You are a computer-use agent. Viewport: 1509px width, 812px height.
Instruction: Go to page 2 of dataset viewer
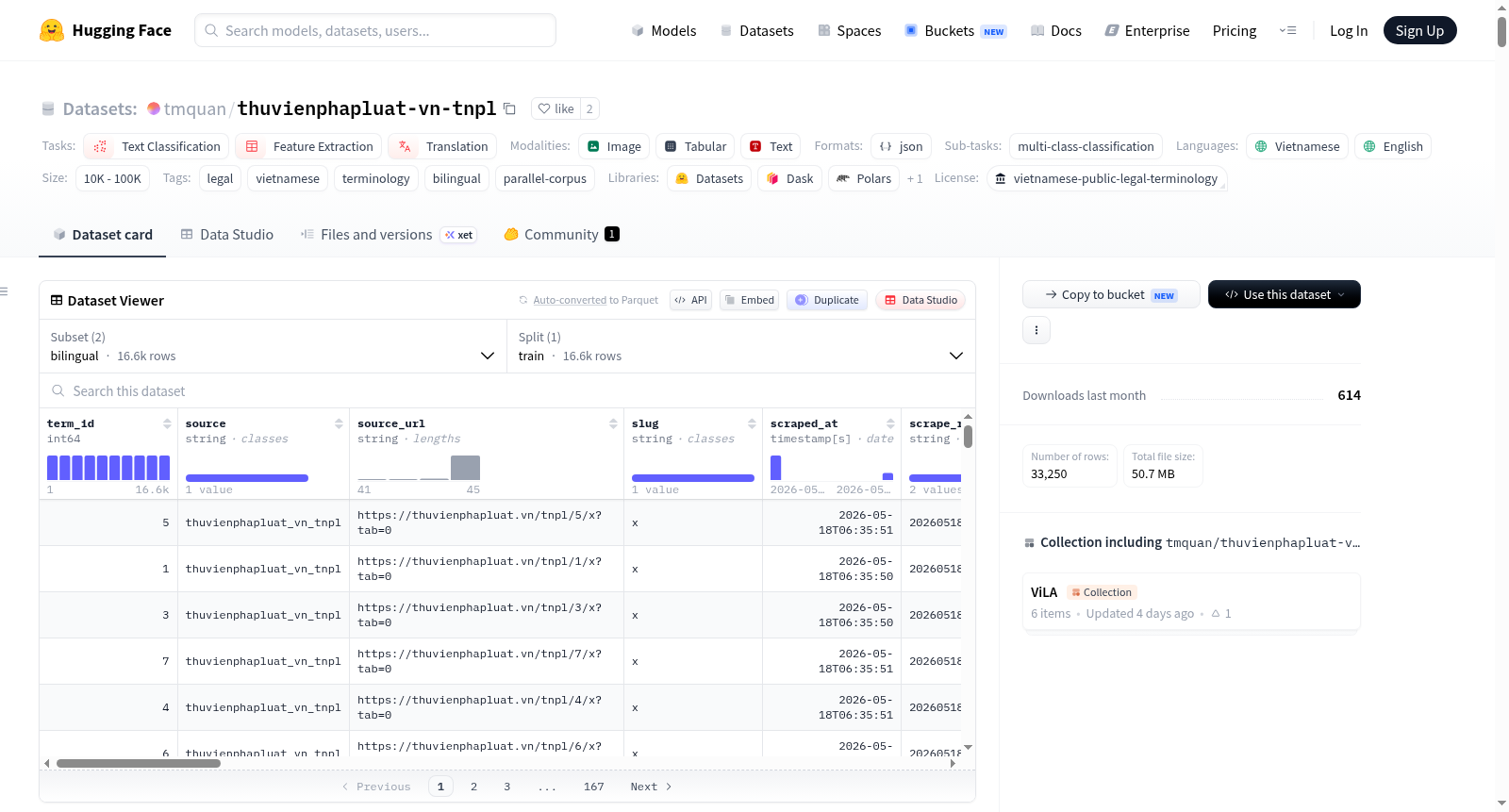point(473,787)
